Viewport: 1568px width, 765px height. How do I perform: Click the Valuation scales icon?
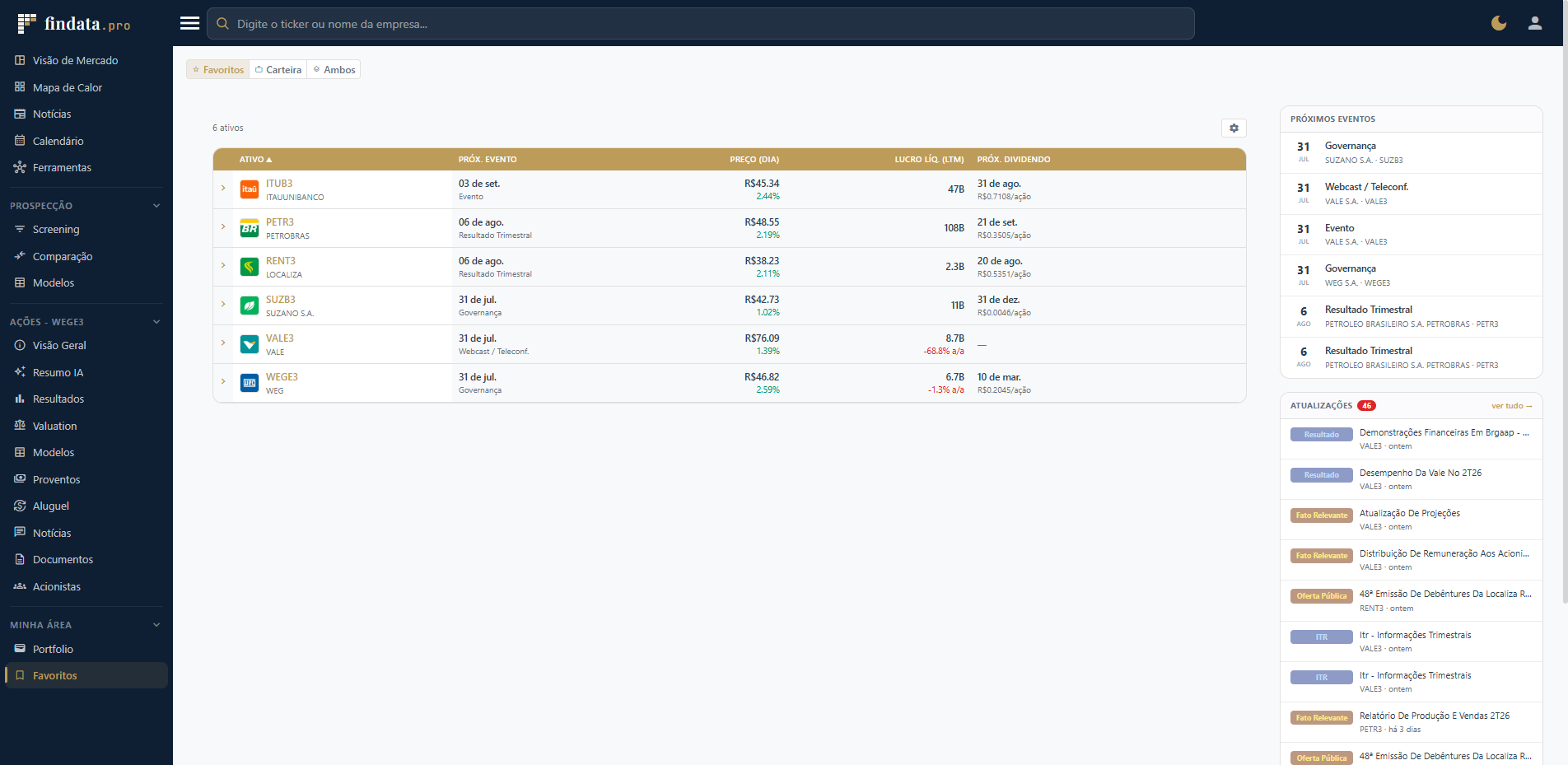pos(20,426)
